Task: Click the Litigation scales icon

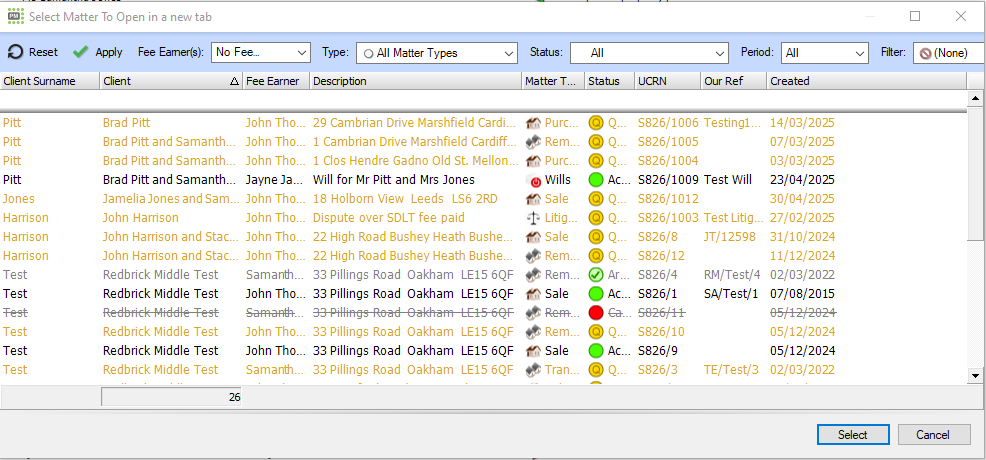Action: (x=534, y=218)
